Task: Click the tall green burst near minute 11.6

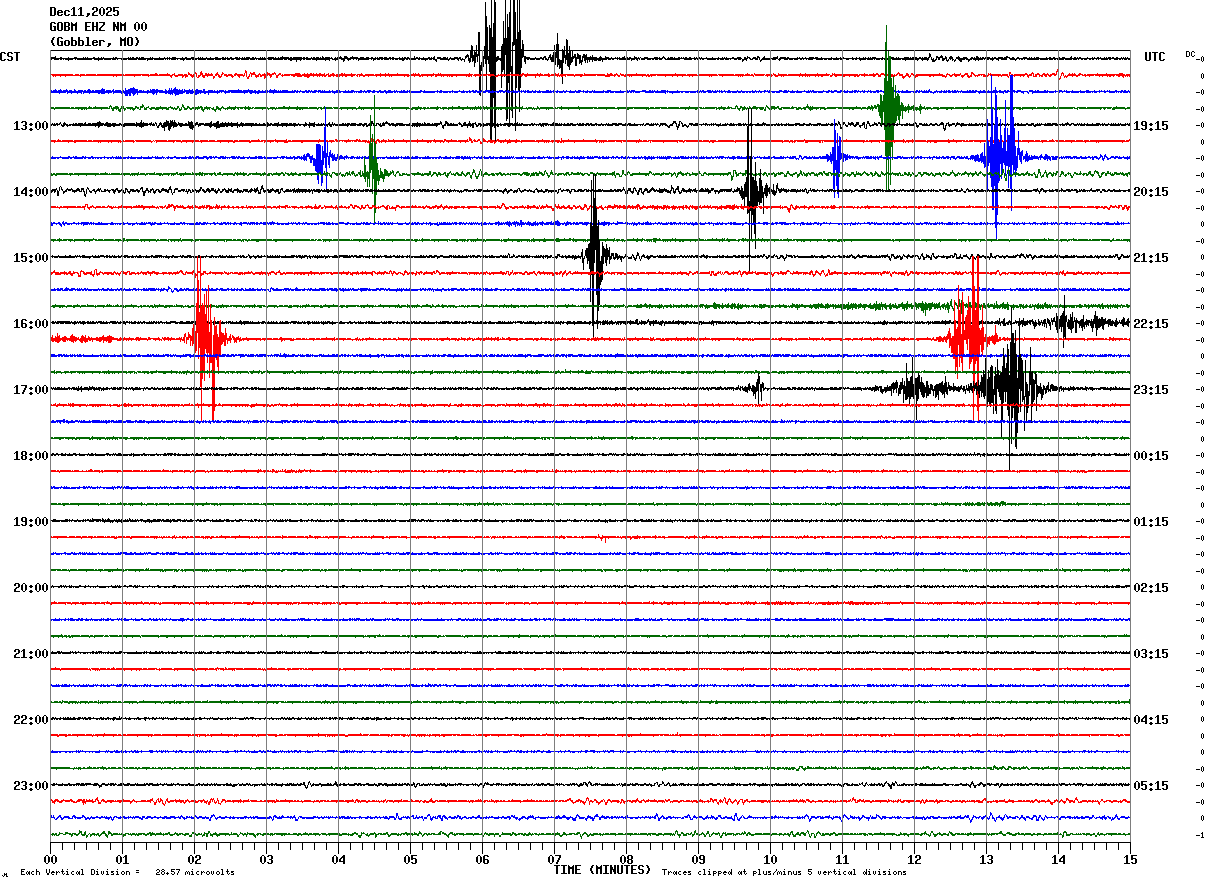Action: [888, 108]
